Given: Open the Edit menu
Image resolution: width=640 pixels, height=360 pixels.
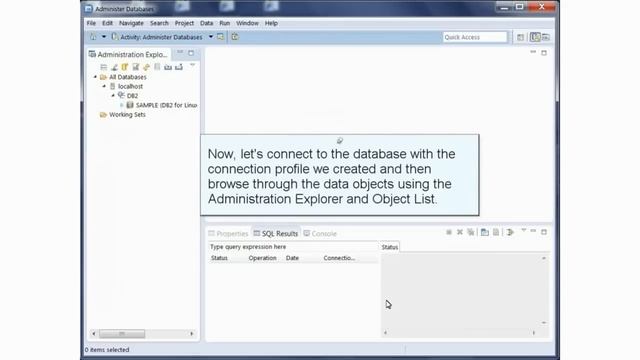Looking at the screenshot, I should [x=107, y=23].
